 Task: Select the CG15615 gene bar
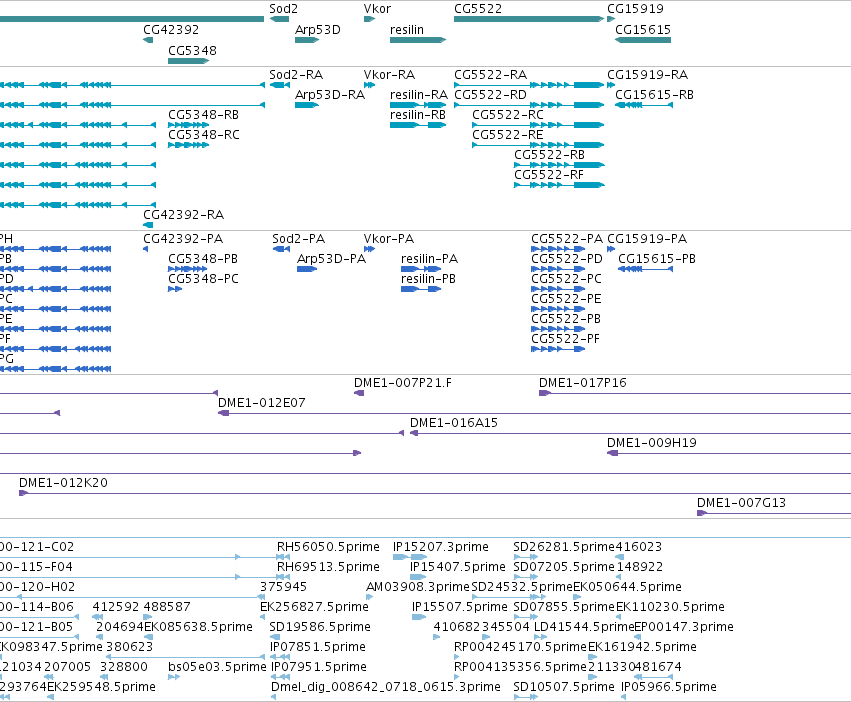(643, 40)
